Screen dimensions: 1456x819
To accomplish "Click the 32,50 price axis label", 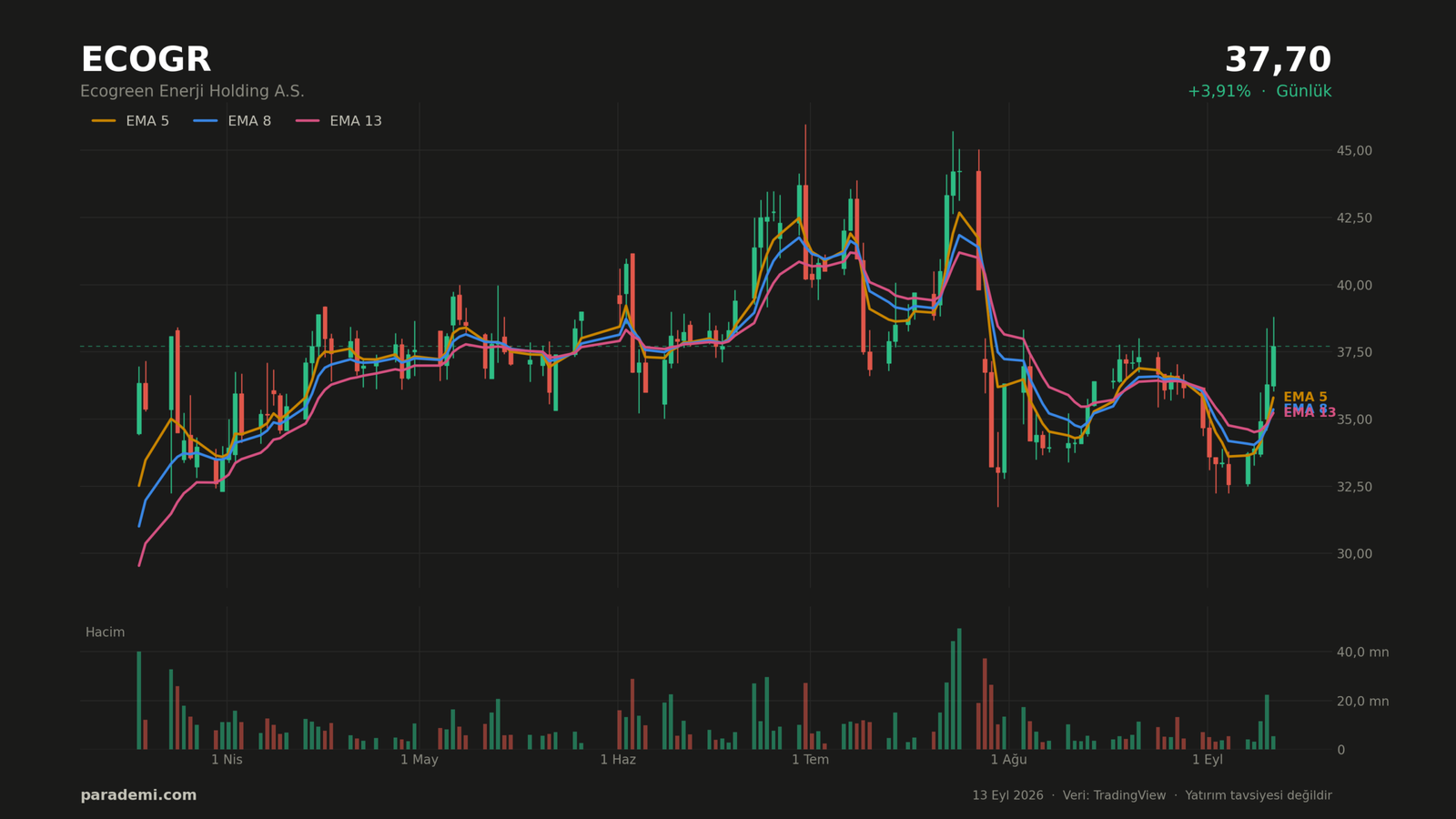I will [1354, 487].
